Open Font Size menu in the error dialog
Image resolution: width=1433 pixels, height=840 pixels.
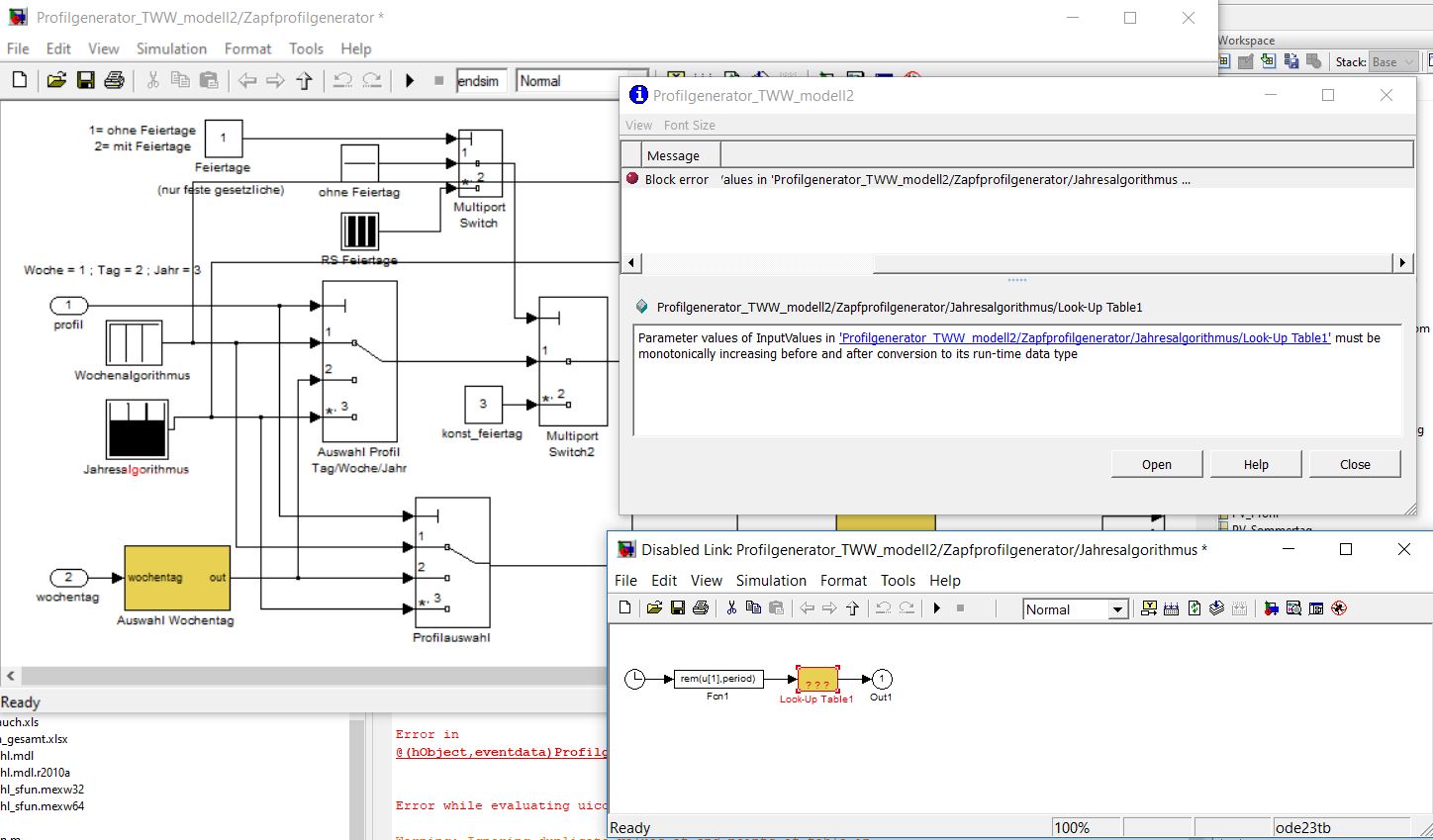pyautogui.click(x=689, y=125)
